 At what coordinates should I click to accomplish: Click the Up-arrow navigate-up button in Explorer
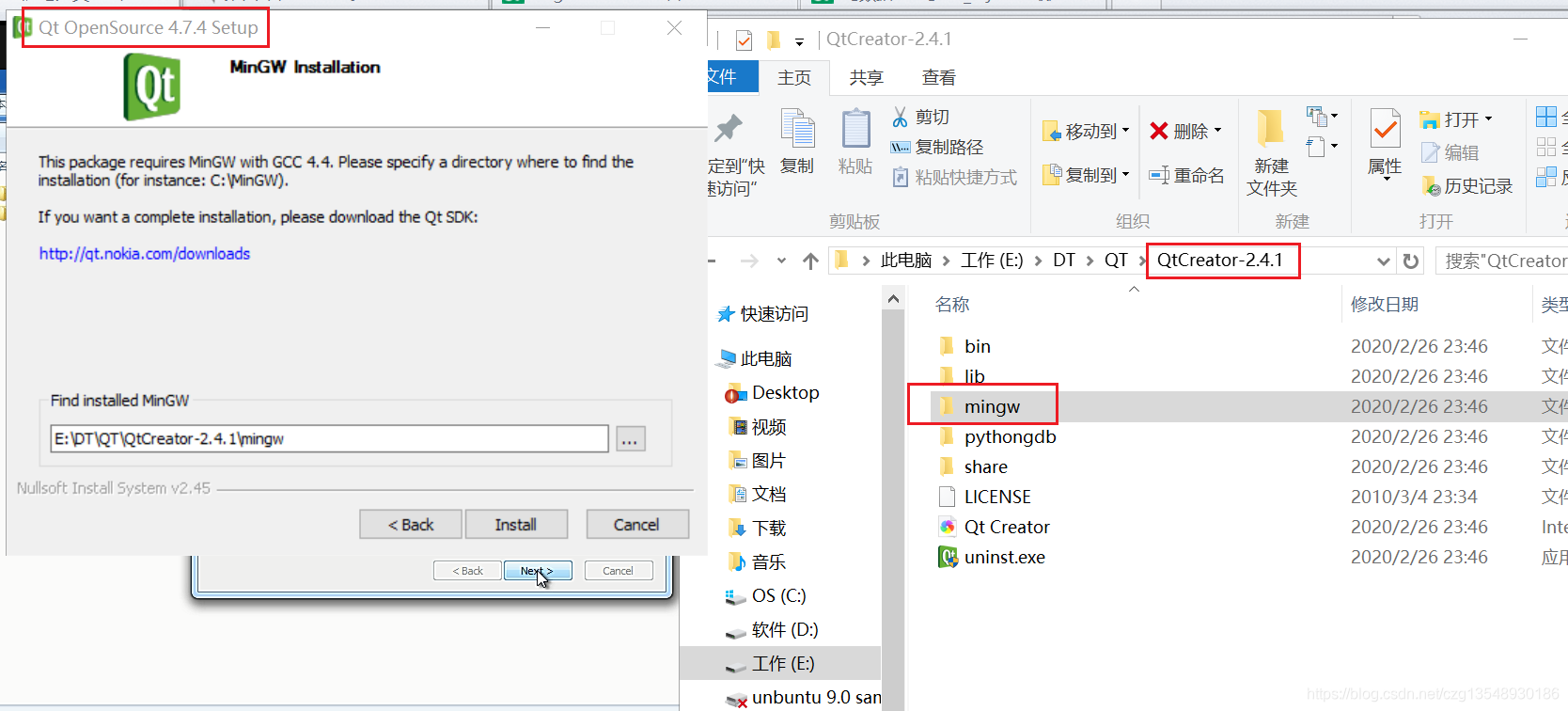click(810, 261)
